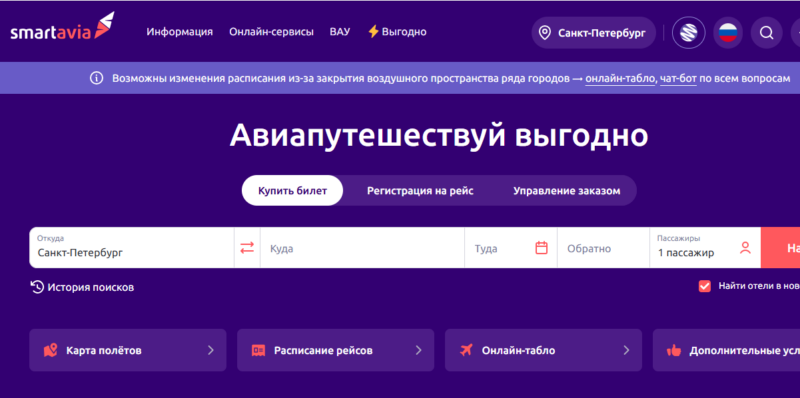Viewport: 800px width, 398px height.
Task: Toggle the Найти отели checkbox
Action: pyautogui.click(x=705, y=286)
